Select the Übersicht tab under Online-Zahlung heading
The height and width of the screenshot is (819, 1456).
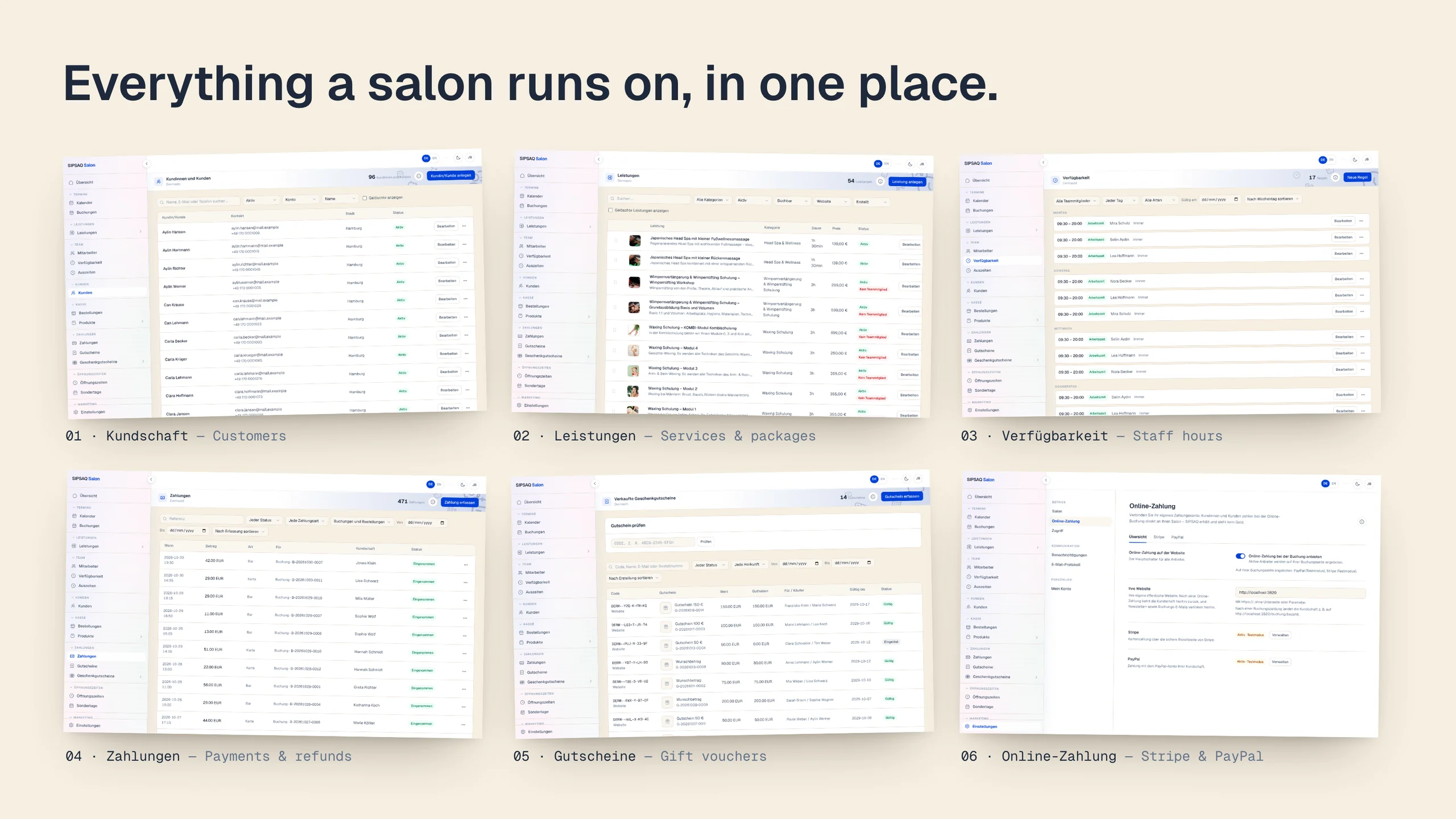pyautogui.click(x=1137, y=536)
